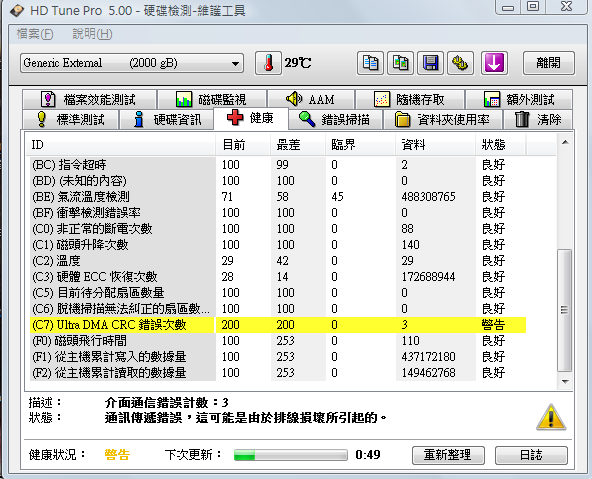Click the 日誌 button
The image size is (592, 479).
(531, 455)
